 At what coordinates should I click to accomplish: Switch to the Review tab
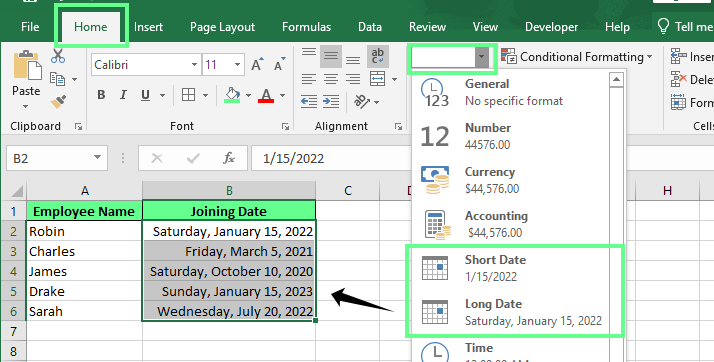tap(427, 27)
